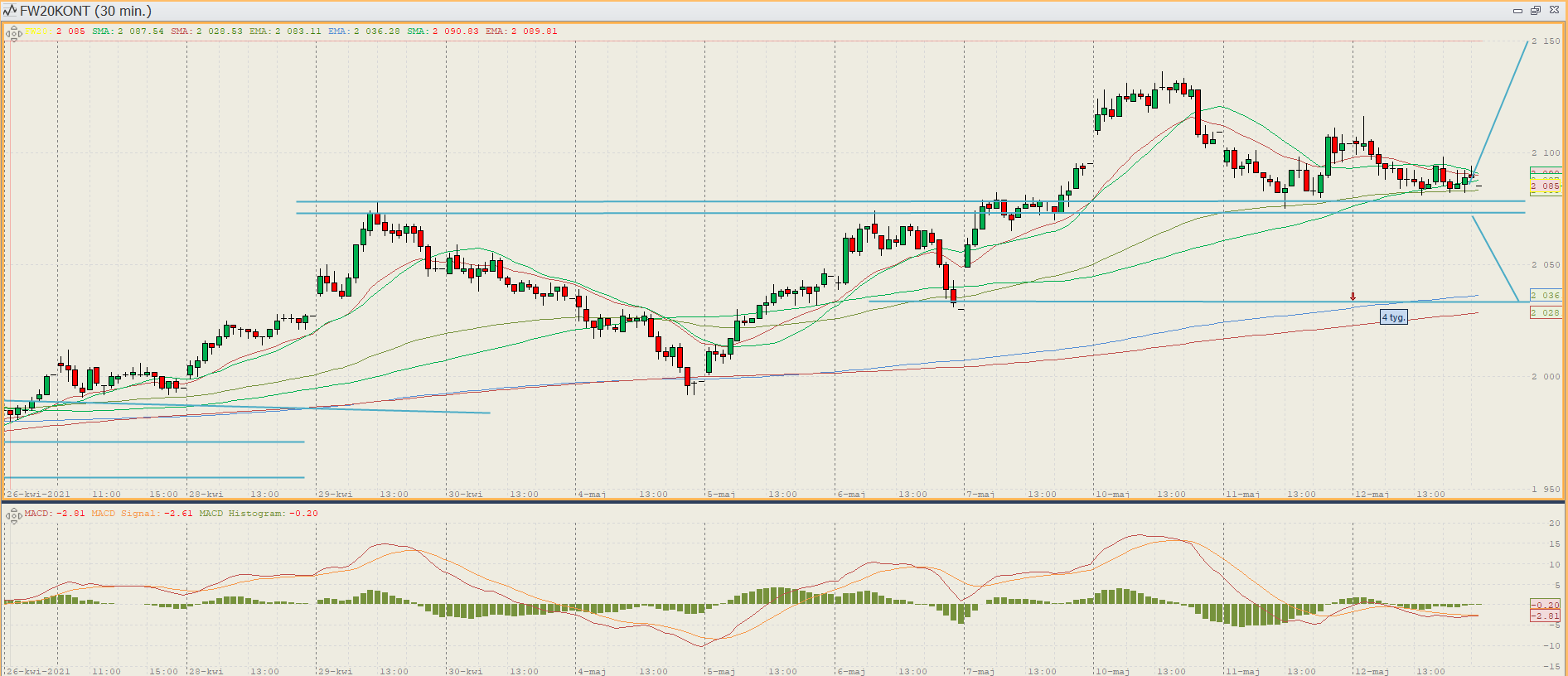Click the 29-kwi date label on time axis
This screenshot has width=1568, height=676.
coord(335,495)
